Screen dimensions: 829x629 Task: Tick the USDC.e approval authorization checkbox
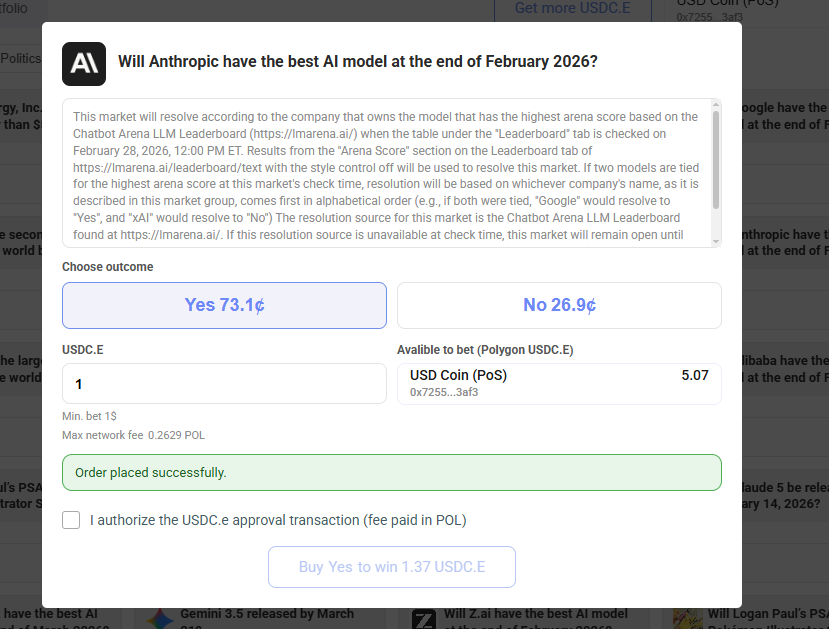(71, 520)
